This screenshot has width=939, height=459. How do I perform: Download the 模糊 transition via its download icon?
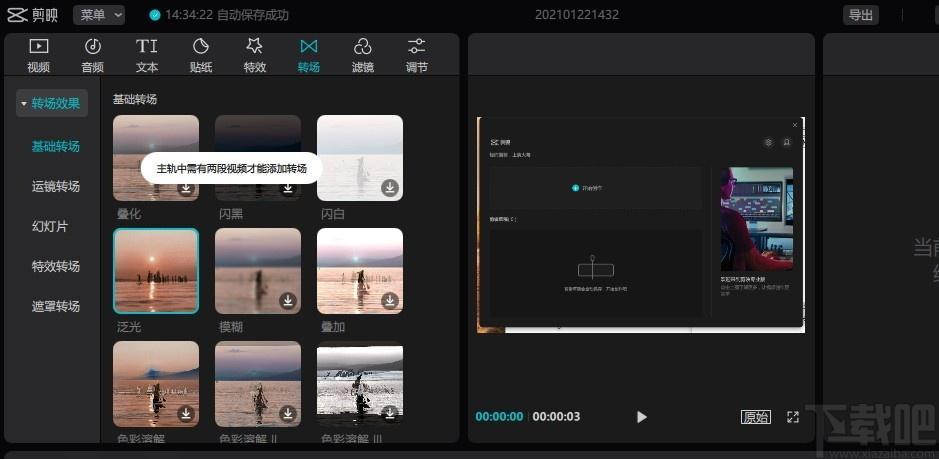coord(288,301)
